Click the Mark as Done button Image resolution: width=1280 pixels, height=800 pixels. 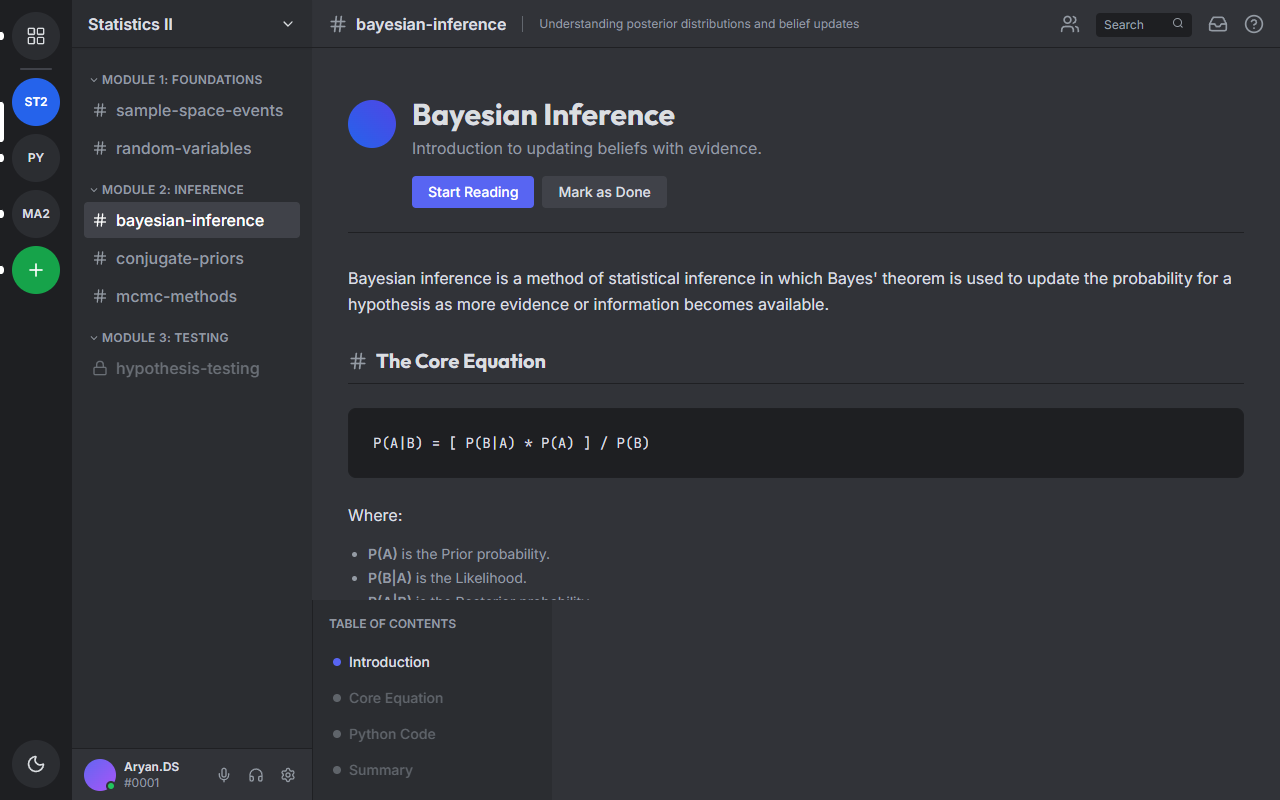[604, 192]
